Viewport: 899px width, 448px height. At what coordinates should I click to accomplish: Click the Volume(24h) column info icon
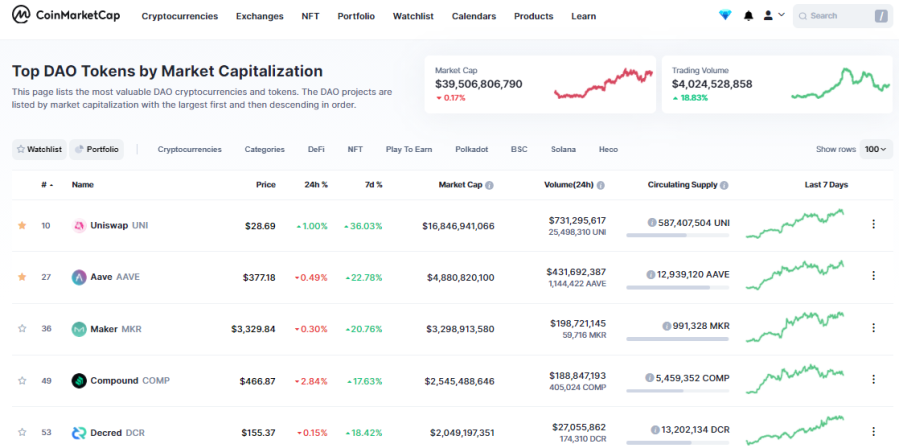(600, 185)
